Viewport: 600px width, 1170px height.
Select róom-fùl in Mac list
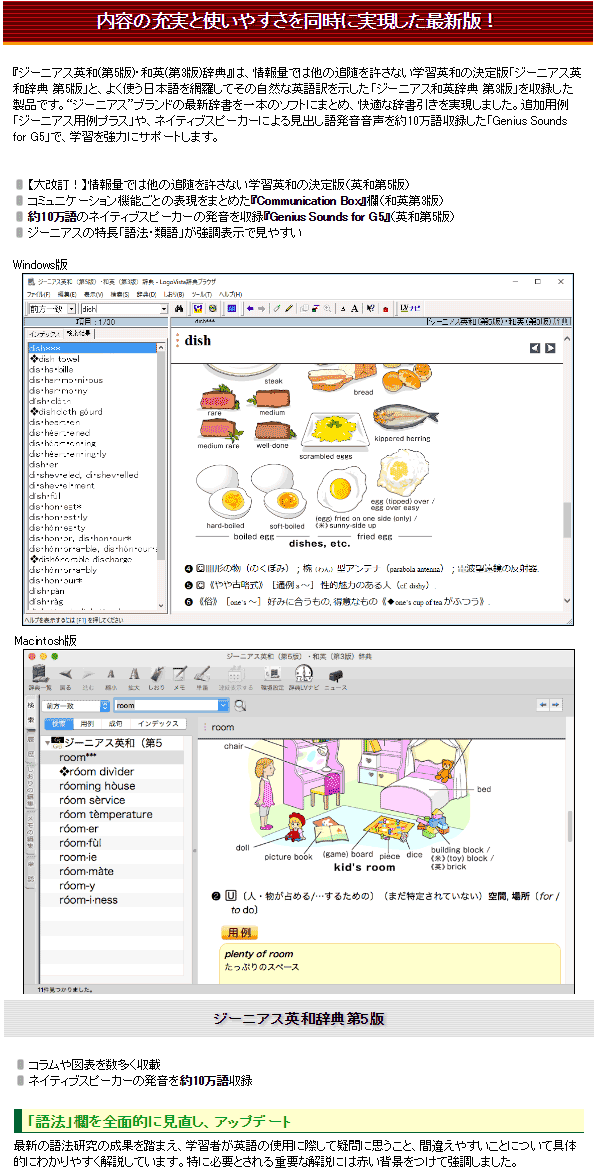(x=78, y=842)
